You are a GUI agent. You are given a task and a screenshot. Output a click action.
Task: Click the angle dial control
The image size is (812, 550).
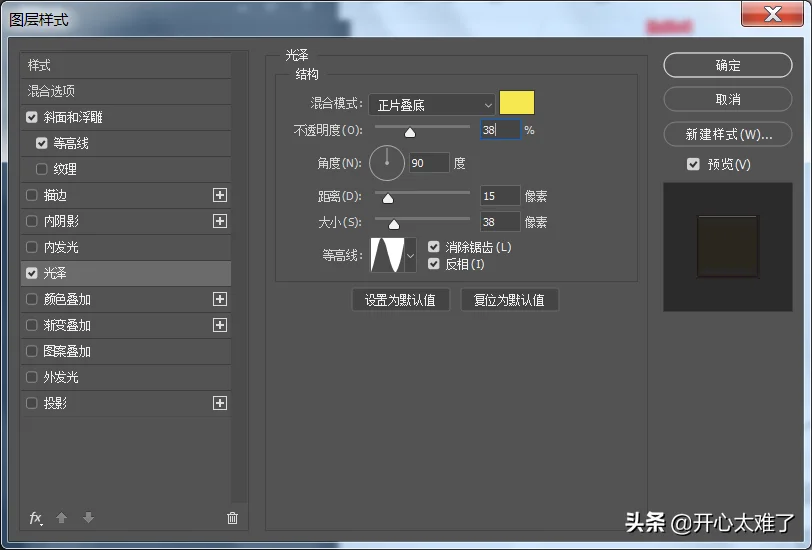point(387,163)
